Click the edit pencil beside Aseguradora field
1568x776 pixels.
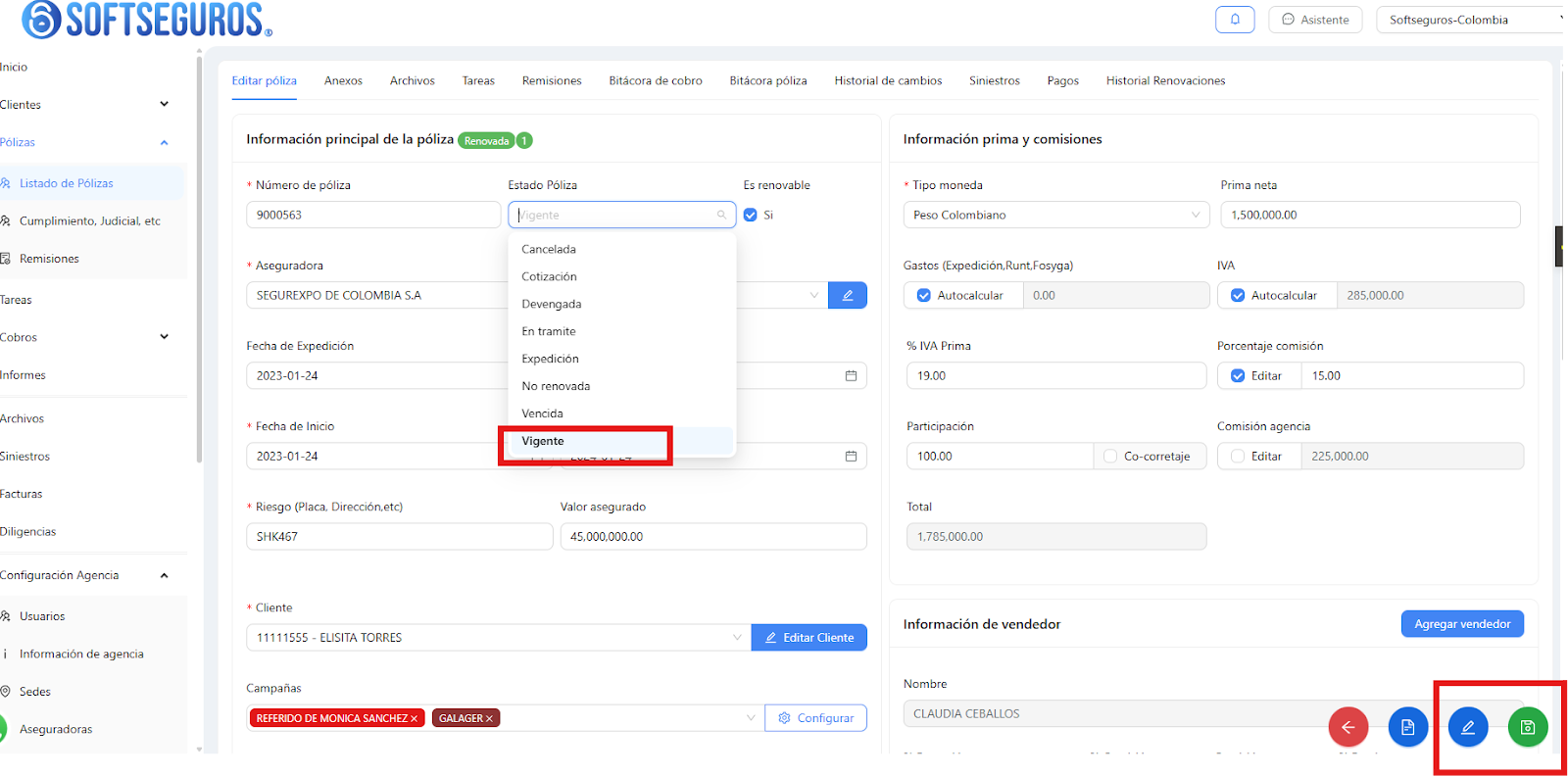pos(848,295)
